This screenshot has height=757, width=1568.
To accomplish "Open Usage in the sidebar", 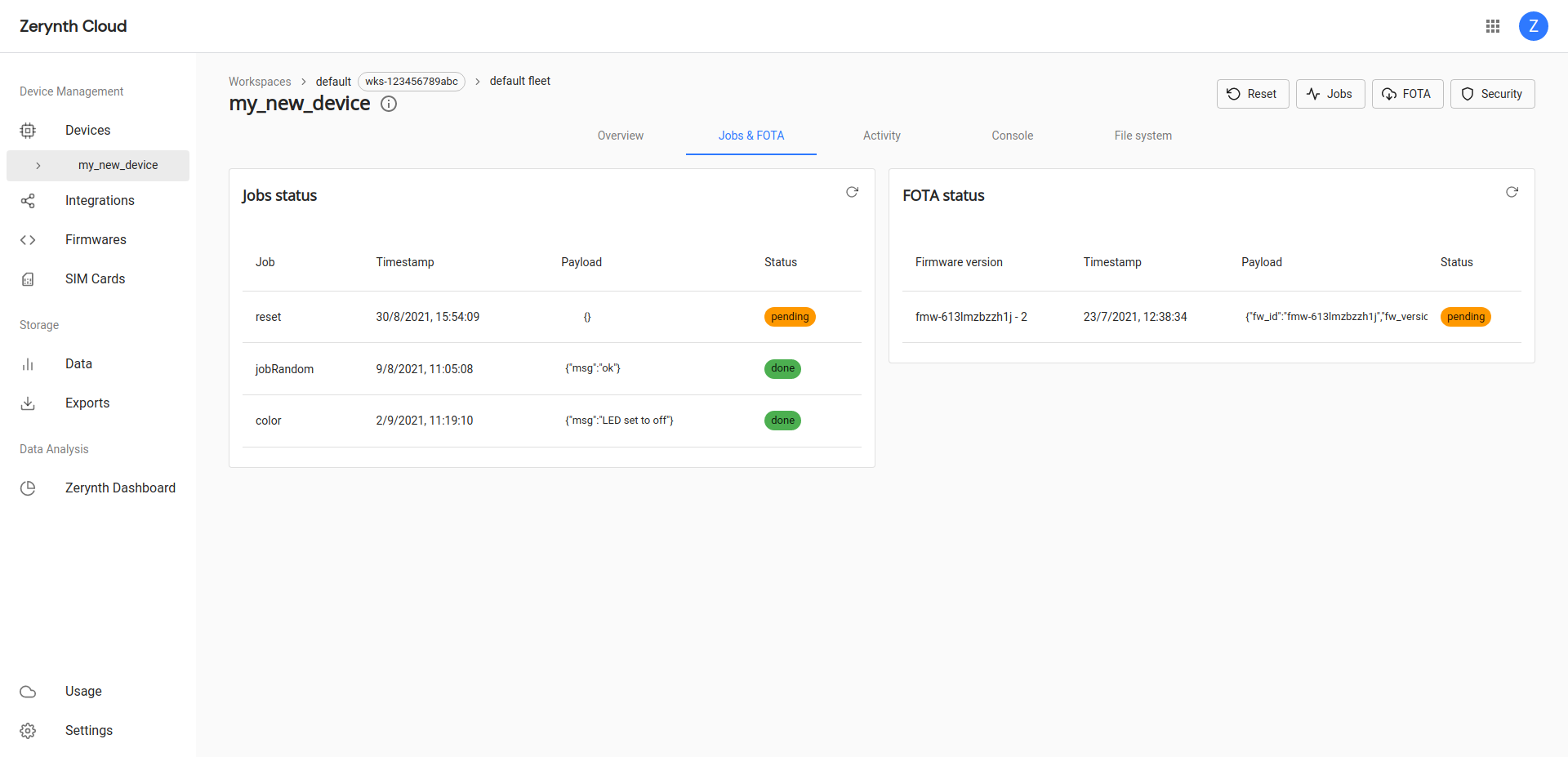I will click(x=83, y=692).
